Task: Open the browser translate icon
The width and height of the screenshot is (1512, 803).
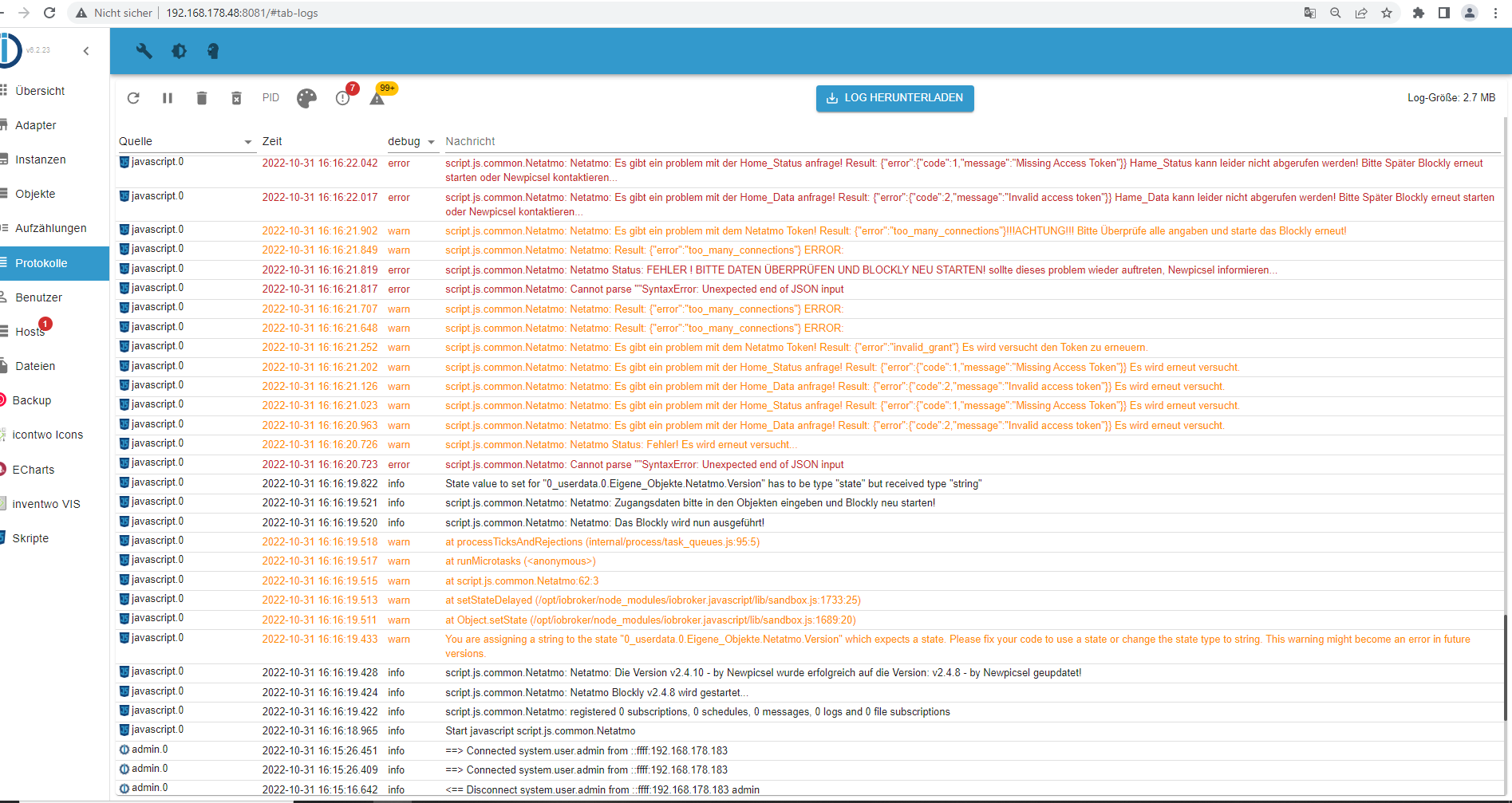Action: (x=1309, y=13)
